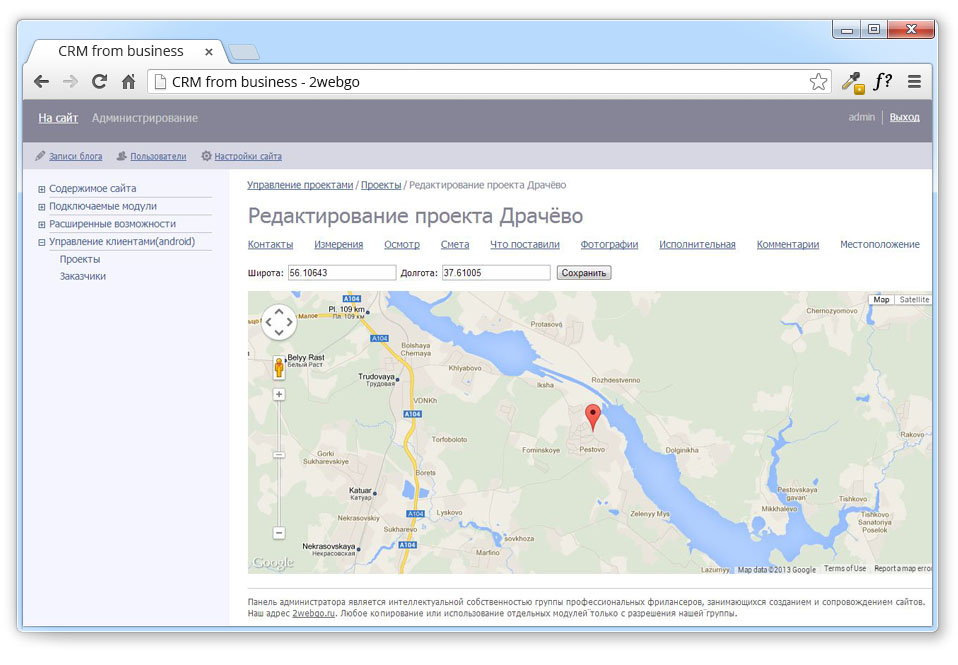Switch the map to Map view
The image size is (958, 665).
click(881, 299)
